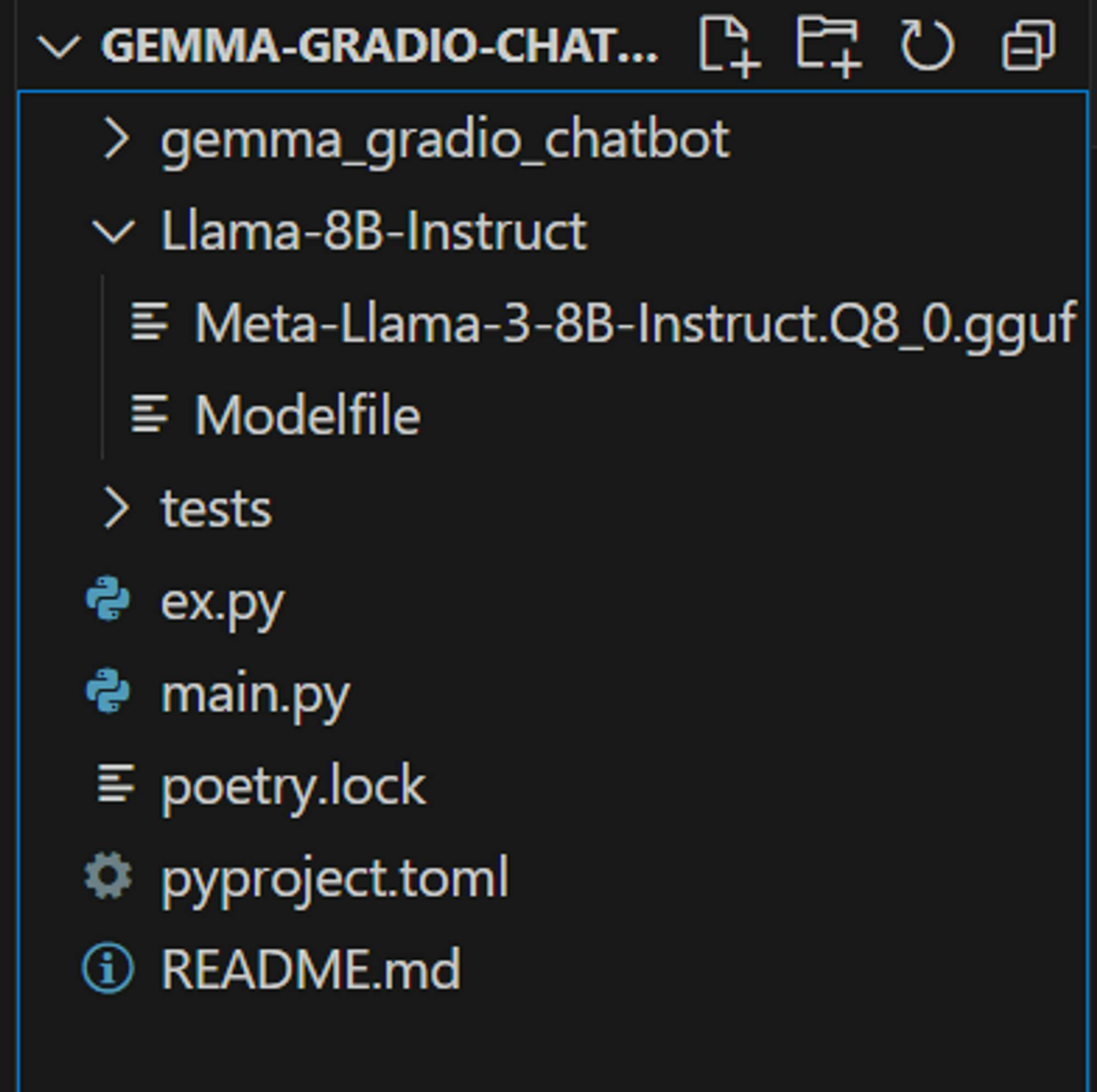Select the ex.py file
The image size is (1097, 1092).
(x=222, y=601)
